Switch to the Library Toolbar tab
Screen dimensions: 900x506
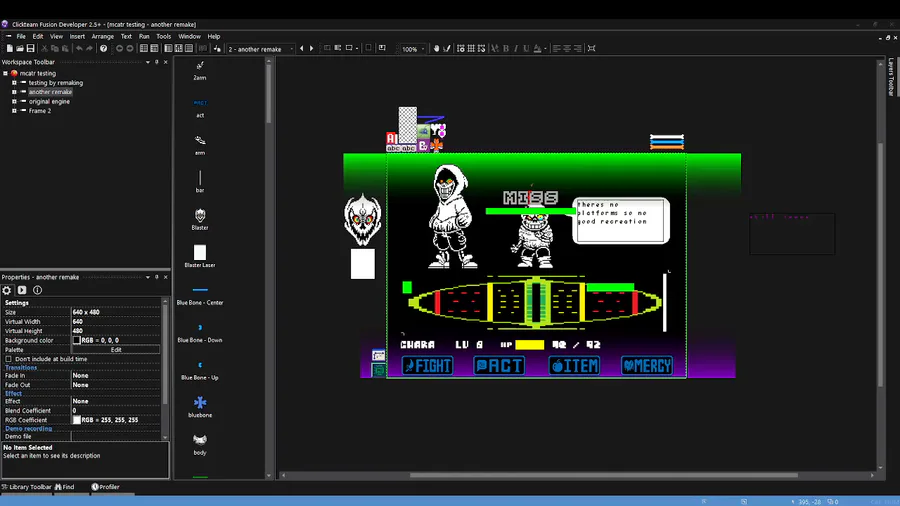coord(26,487)
